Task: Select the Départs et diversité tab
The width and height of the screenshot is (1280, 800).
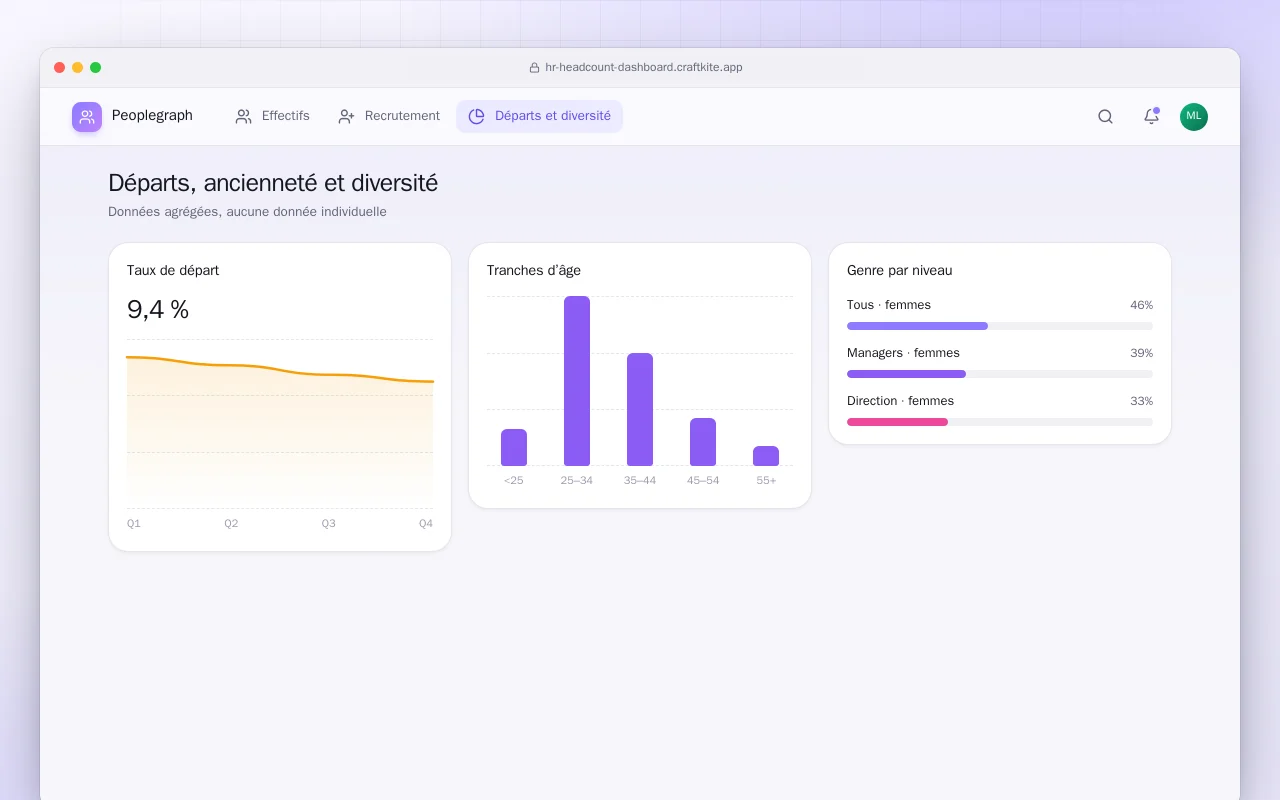Action: pos(539,116)
